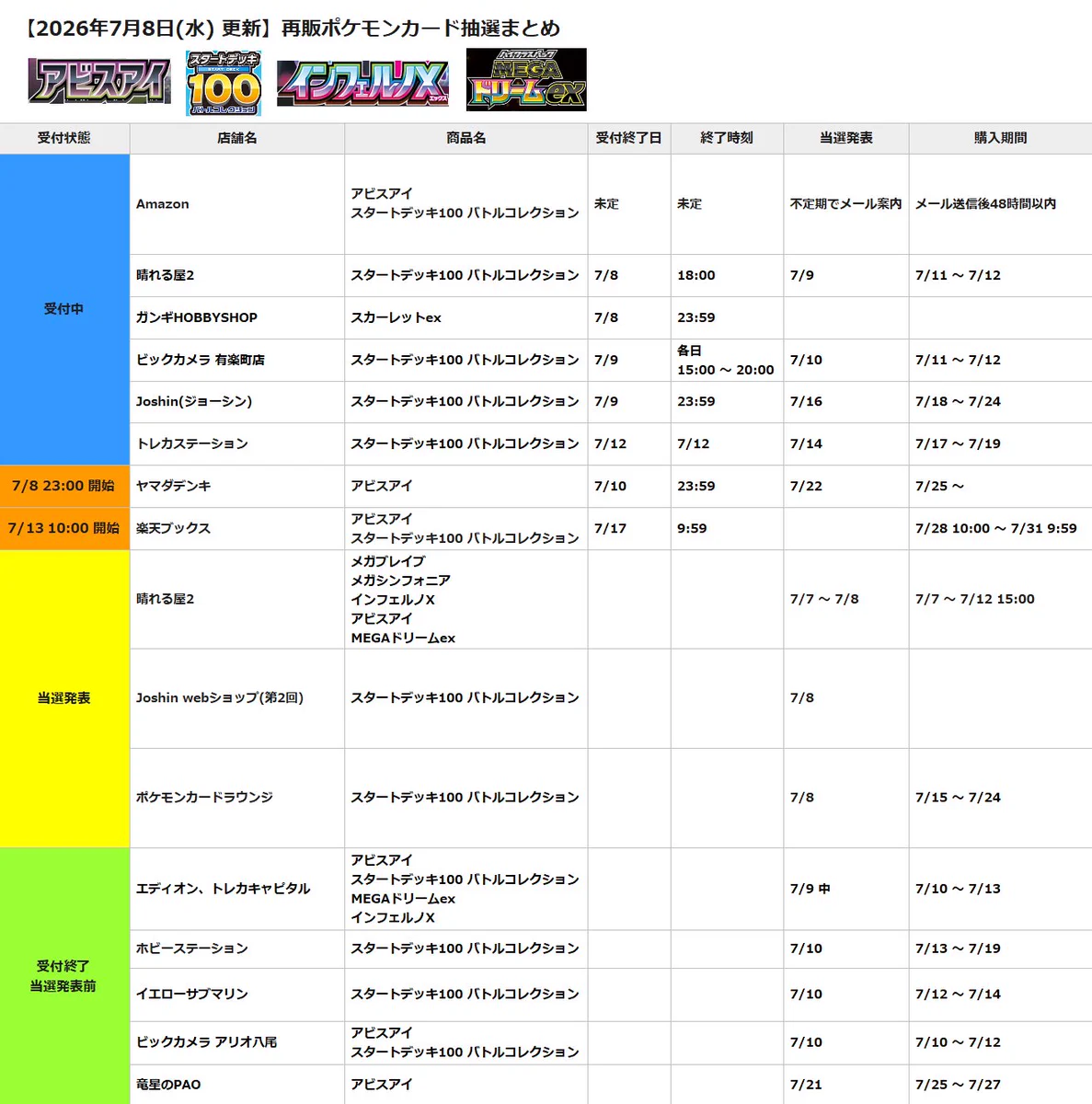Click 7/9 中 announcement date
The height and width of the screenshot is (1104, 1092).
point(810,889)
